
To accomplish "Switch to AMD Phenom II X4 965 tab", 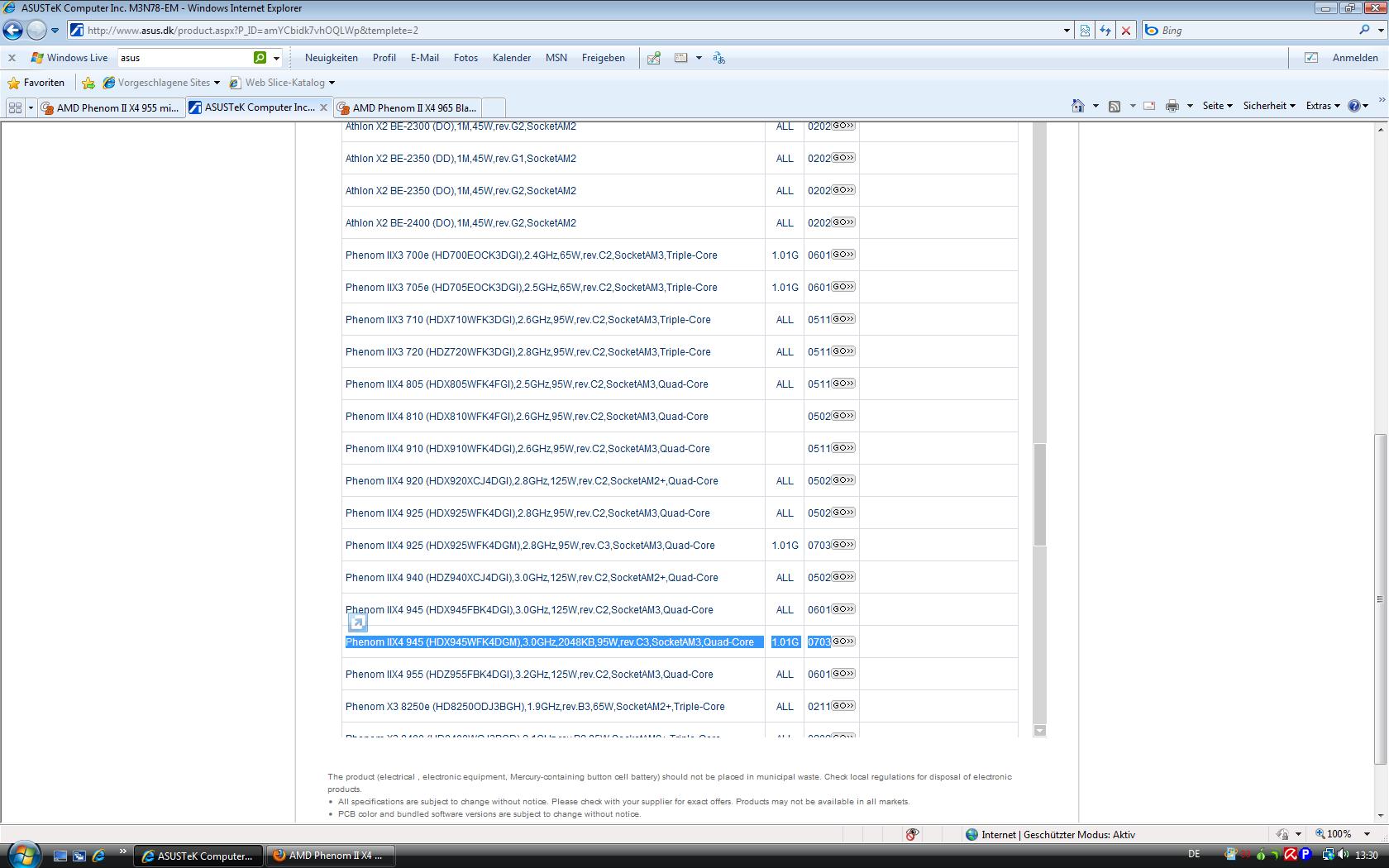I will [x=408, y=107].
